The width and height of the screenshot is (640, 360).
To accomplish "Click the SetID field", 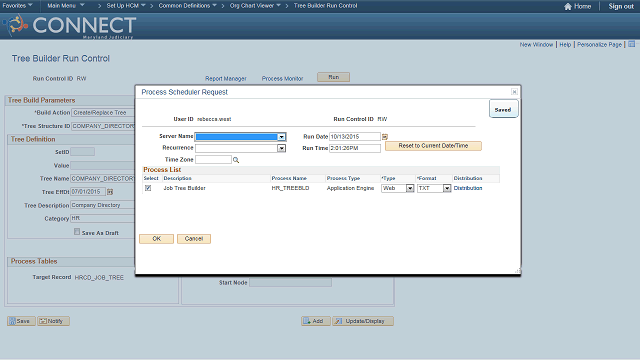I will [82, 152].
